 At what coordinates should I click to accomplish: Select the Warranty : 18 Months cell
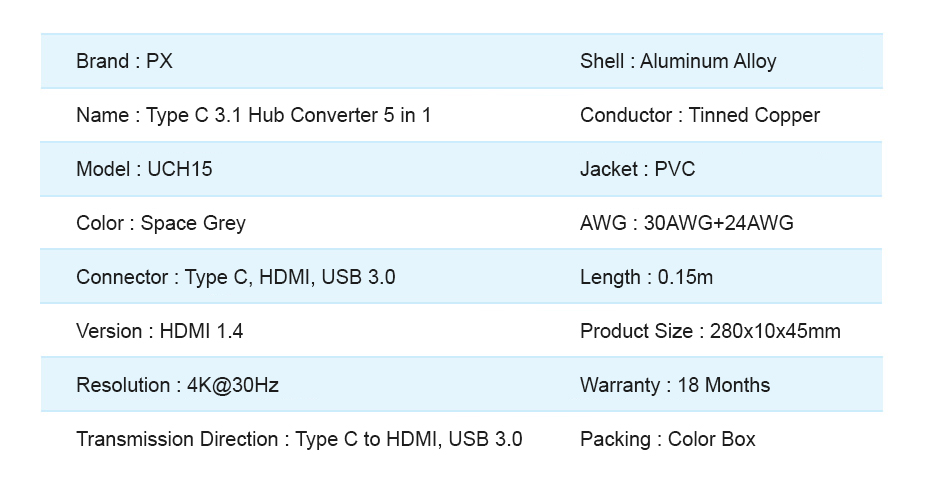[675, 385]
